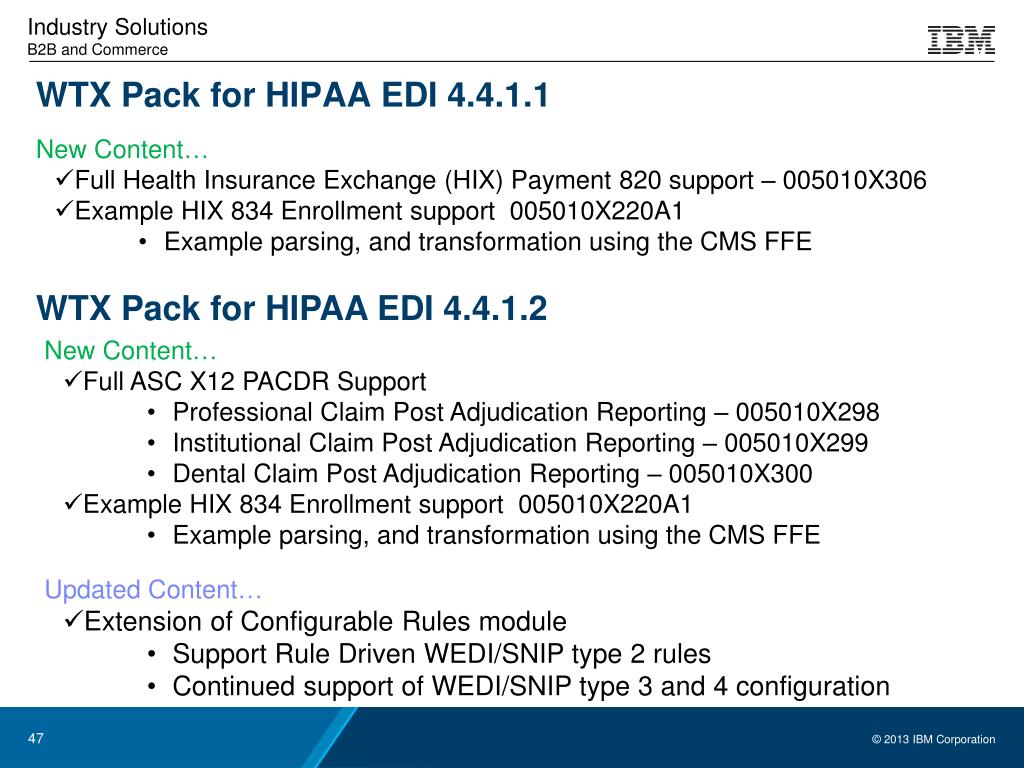The height and width of the screenshot is (768, 1024).
Task: Click the Professional Claim Post Adjudication Reporting line
Action: [x=526, y=412]
